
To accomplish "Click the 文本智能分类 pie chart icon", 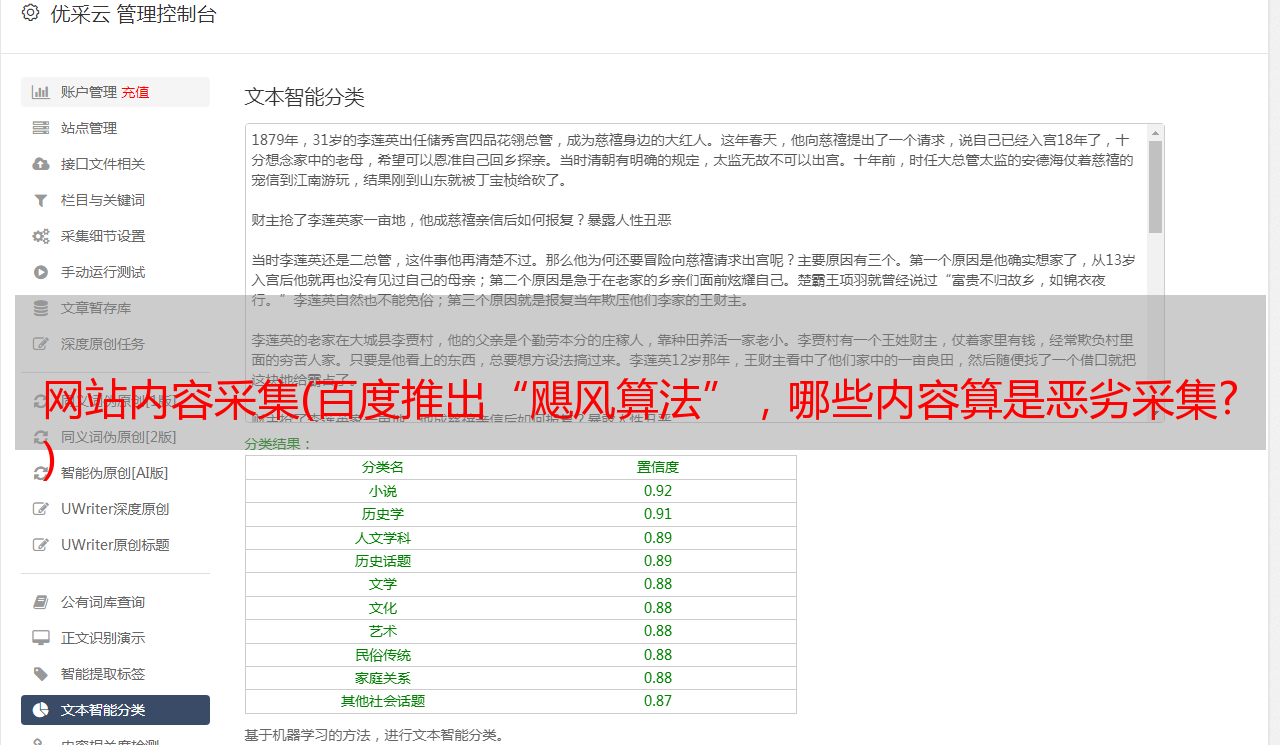I will 41,710.
